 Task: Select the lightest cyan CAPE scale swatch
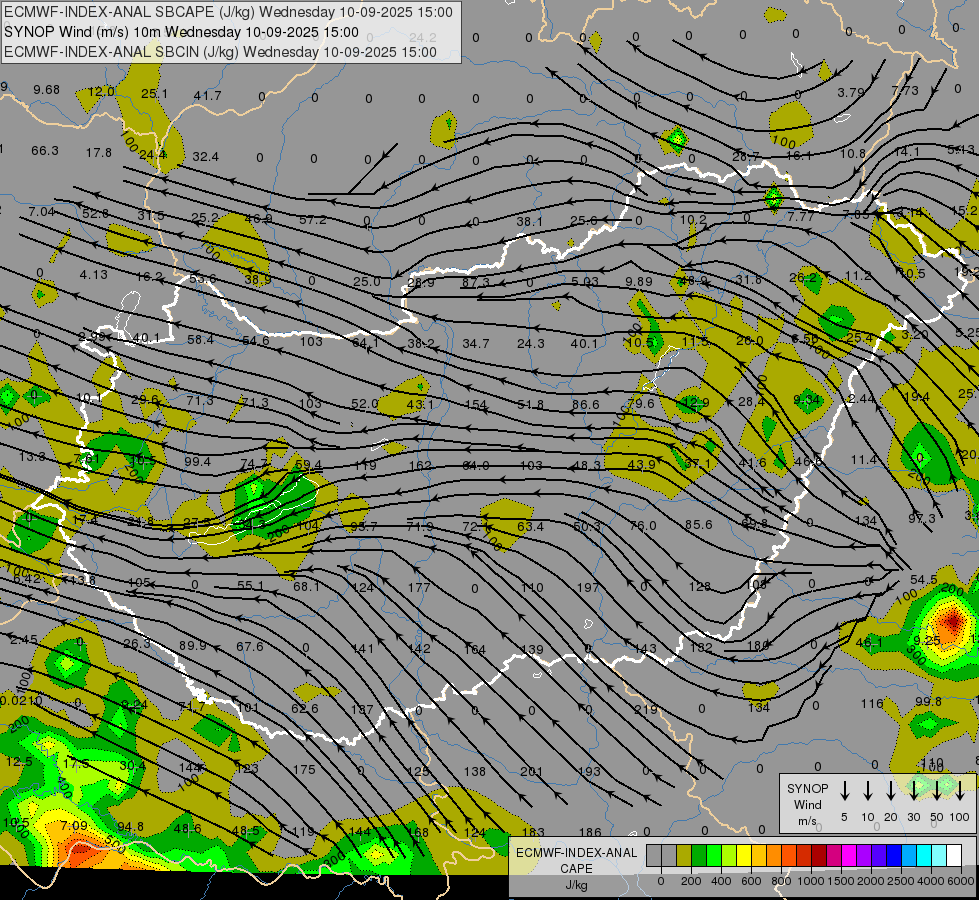[x=938, y=856]
